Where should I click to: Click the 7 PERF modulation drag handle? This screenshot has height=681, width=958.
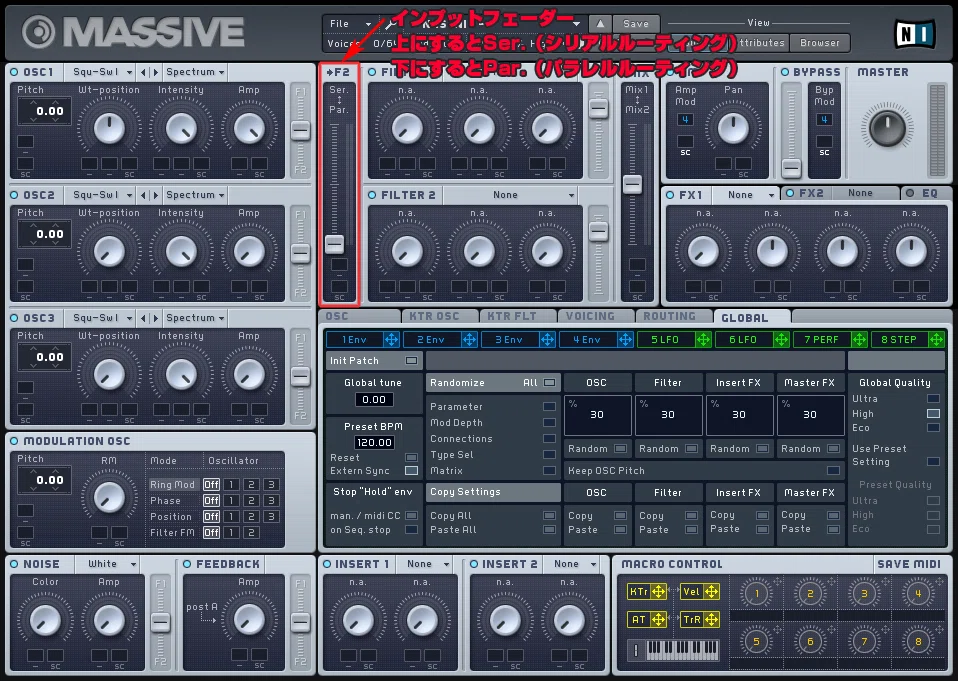pyautogui.click(x=859, y=340)
